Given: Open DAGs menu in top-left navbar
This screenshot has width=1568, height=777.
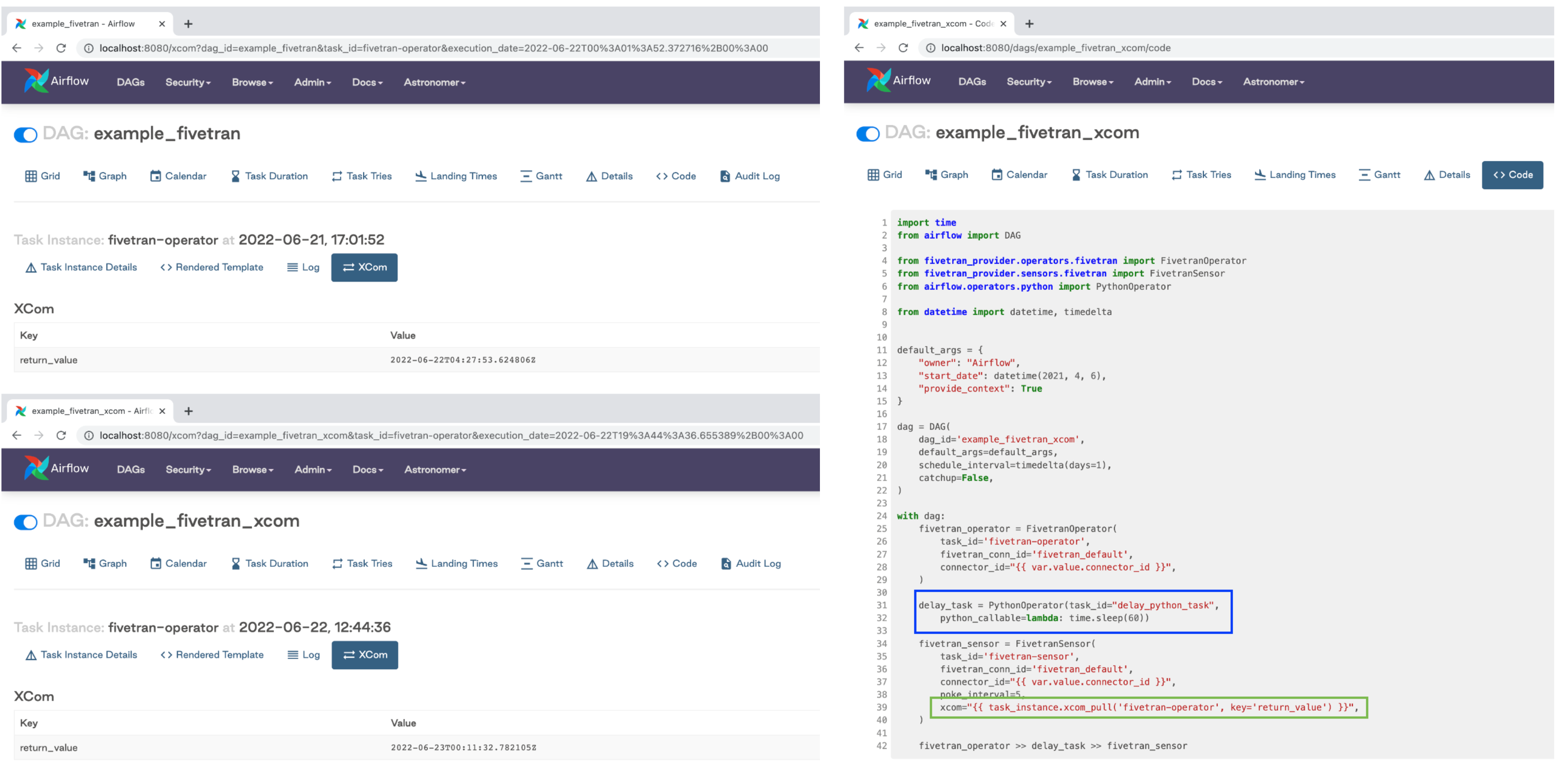Looking at the screenshot, I should click(x=130, y=82).
